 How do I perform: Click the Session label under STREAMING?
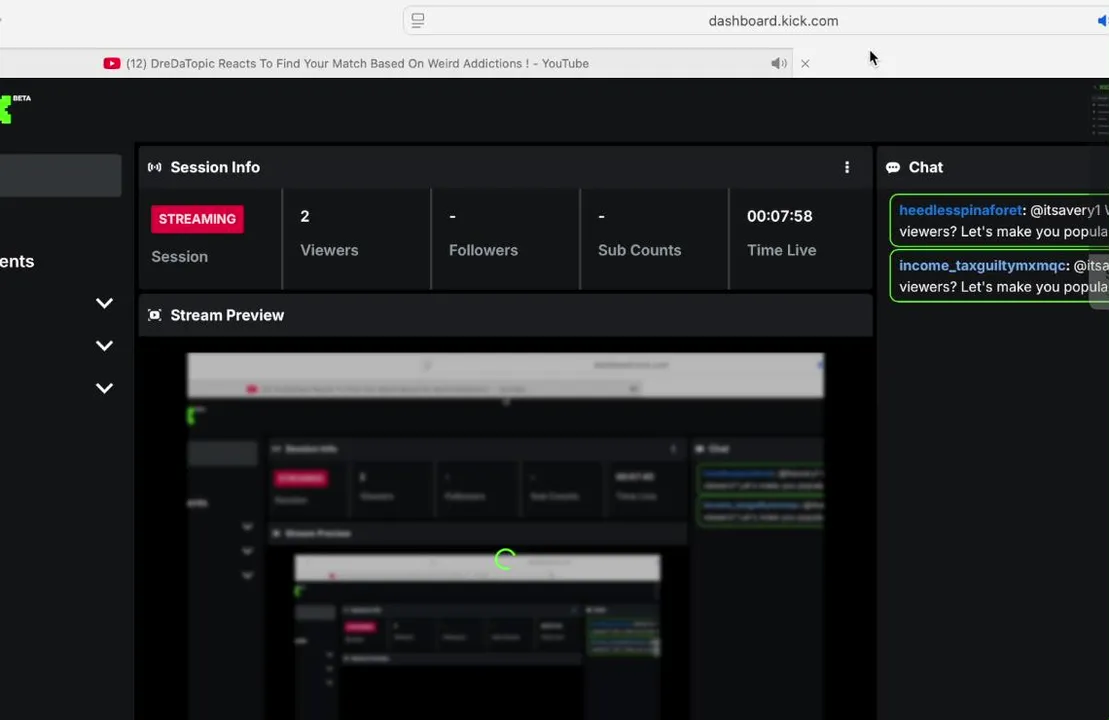pyautogui.click(x=180, y=257)
